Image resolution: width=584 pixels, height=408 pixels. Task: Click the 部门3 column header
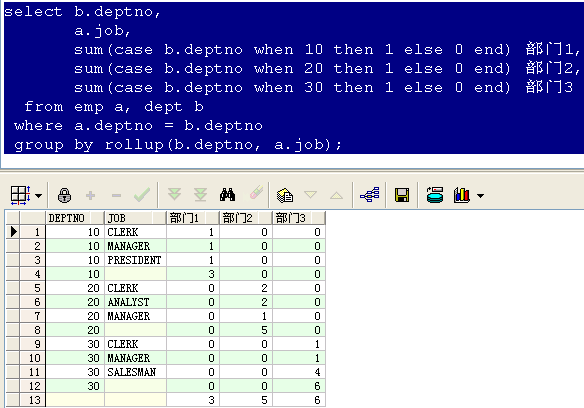(x=299, y=218)
